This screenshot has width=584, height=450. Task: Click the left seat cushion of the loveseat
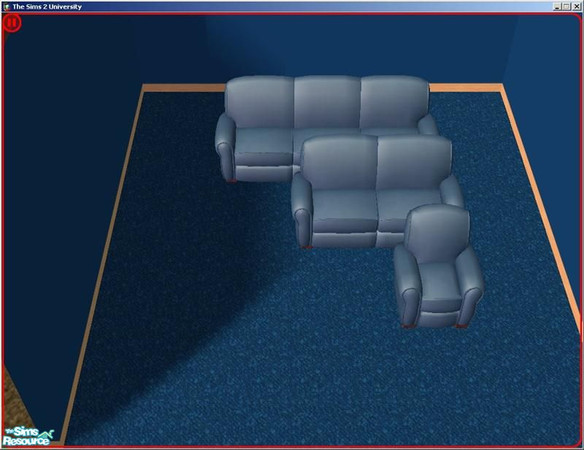coord(345,207)
